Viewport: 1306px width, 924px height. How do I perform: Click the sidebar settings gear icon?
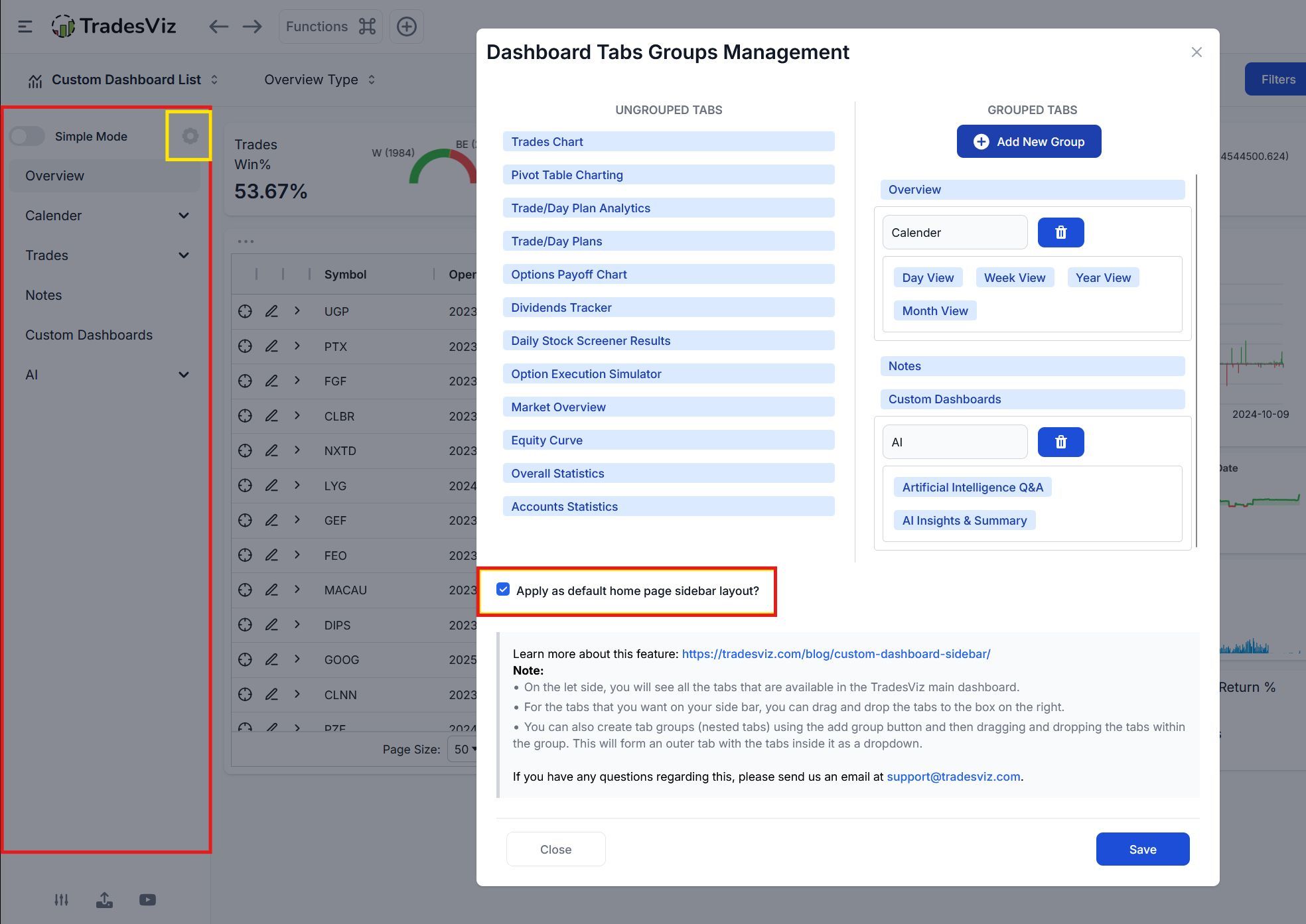[190, 136]
